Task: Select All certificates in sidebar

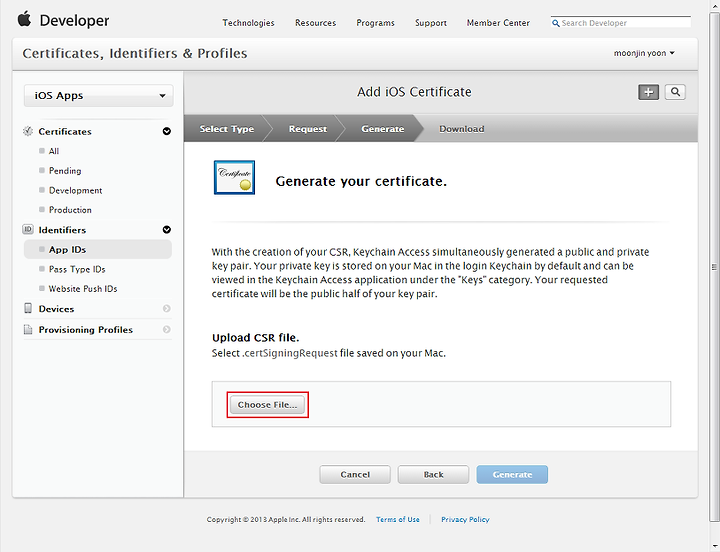Action: click(x=54, y=151)
